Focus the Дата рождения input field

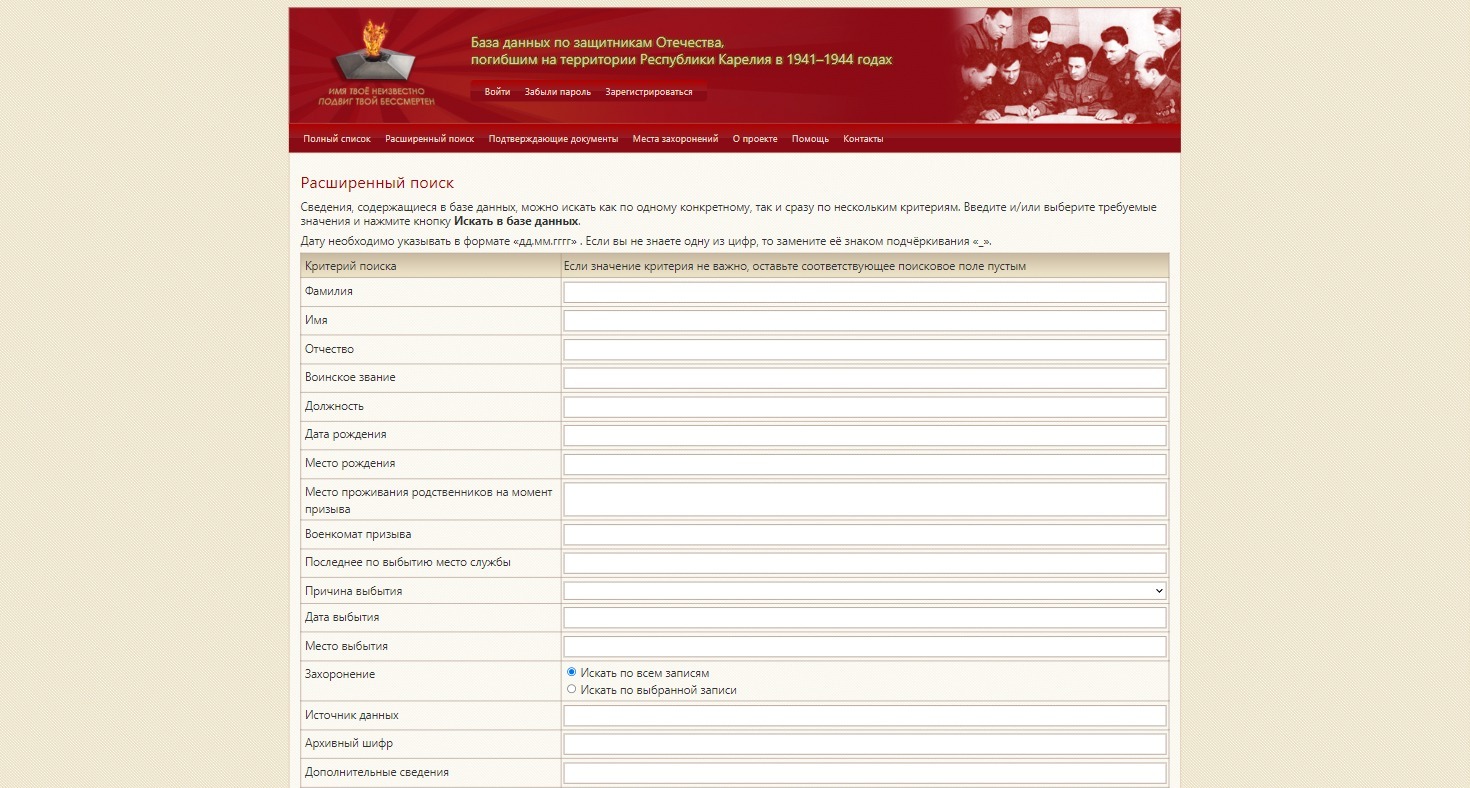click(x=865, y=436)
